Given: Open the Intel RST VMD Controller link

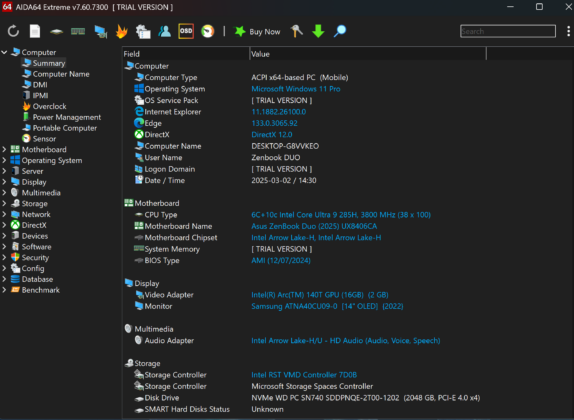Looking at the screenshot, I should (304, 375).
